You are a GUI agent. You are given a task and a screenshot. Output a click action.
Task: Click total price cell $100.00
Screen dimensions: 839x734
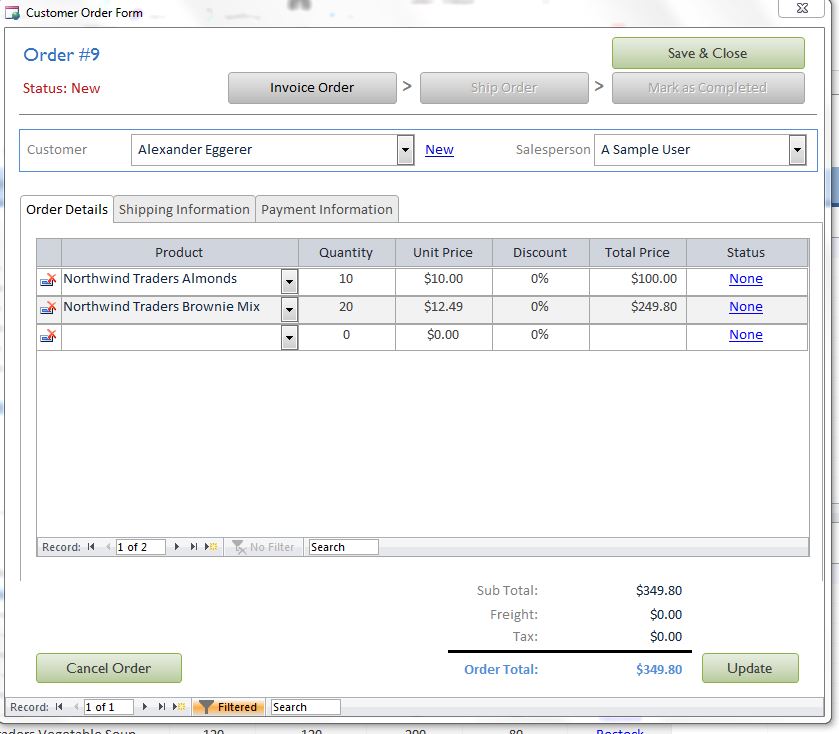pyautogui.click(x=637, y=280)
